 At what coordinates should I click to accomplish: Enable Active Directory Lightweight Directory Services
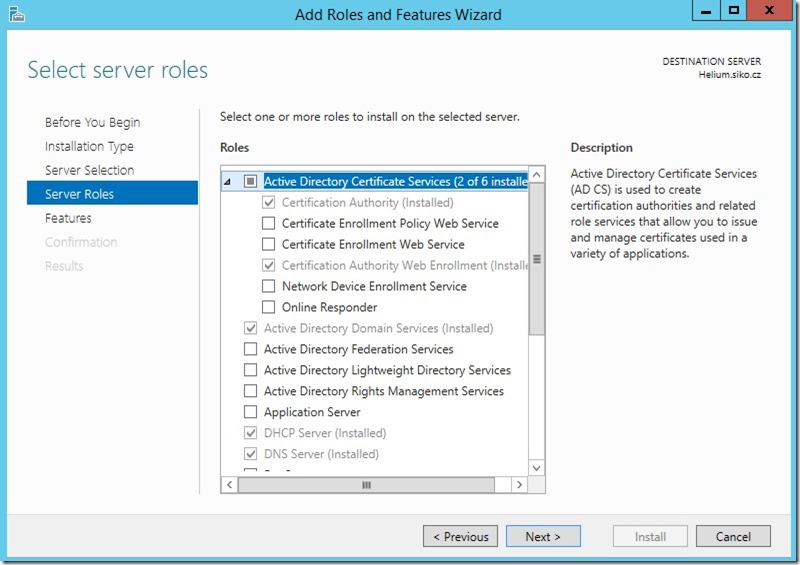pyautogui.click(x=250, y=370)
